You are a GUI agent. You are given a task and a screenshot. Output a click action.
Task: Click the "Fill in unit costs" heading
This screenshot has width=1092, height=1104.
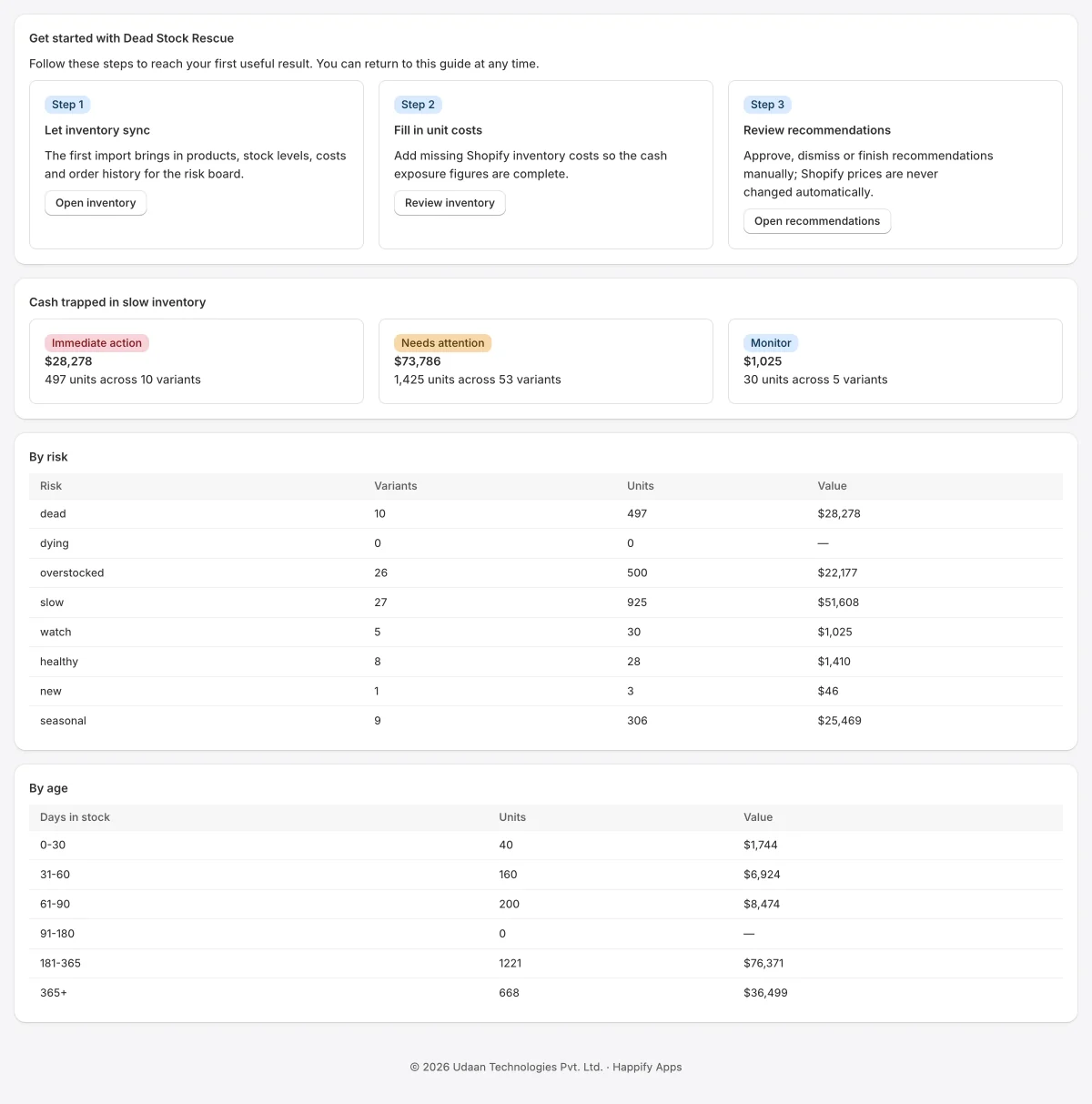(x=438, y=130)
